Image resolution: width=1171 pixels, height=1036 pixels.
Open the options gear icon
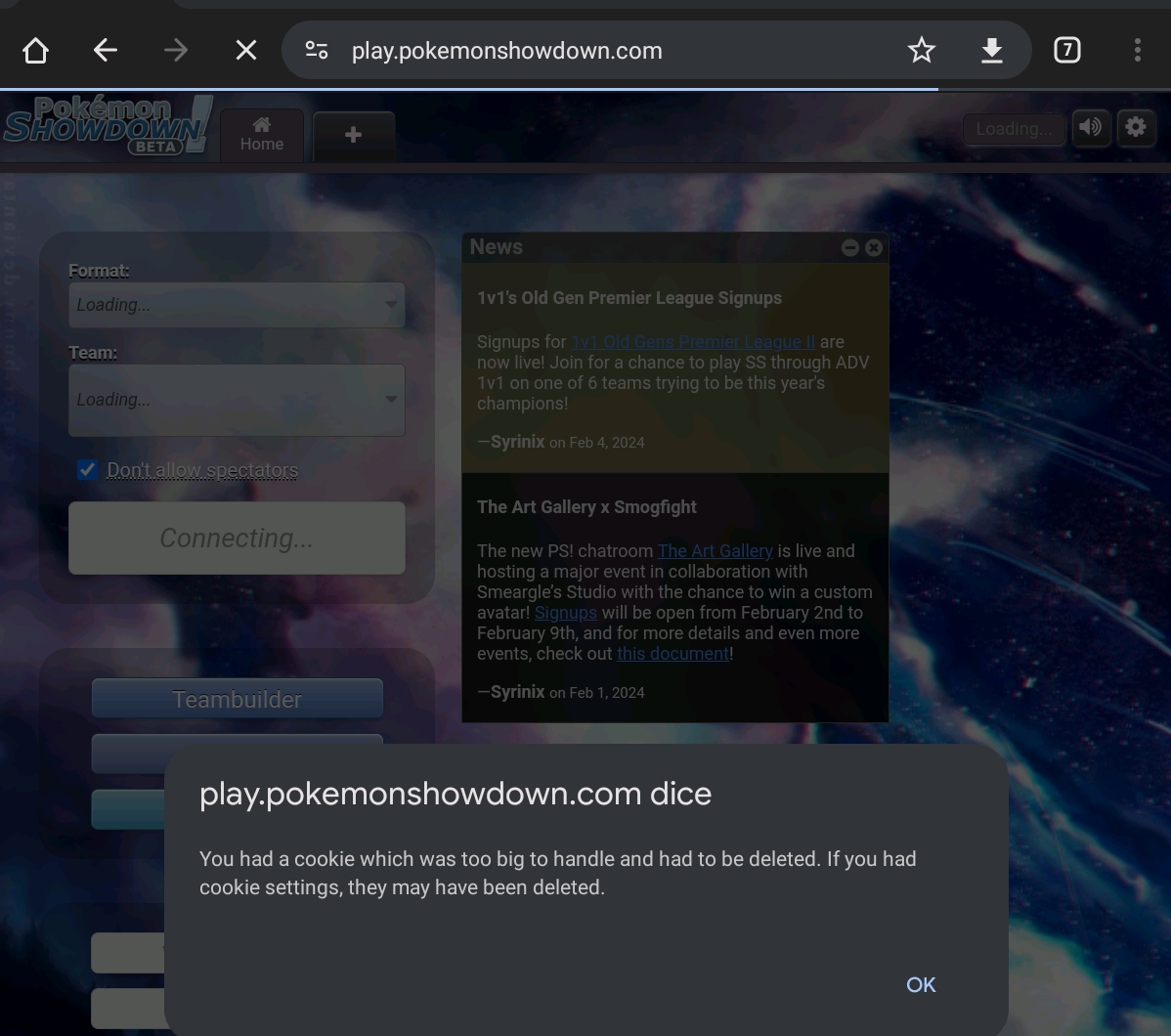coord(1136,128)
